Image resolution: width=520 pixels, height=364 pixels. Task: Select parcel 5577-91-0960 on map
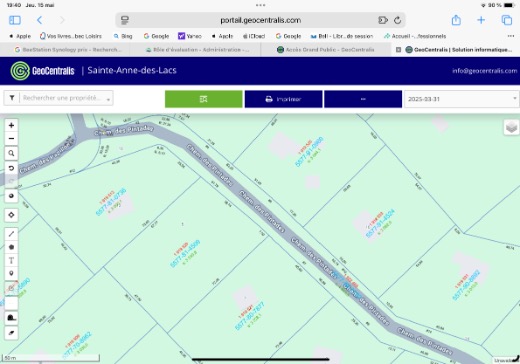click(x=309, y=151)
